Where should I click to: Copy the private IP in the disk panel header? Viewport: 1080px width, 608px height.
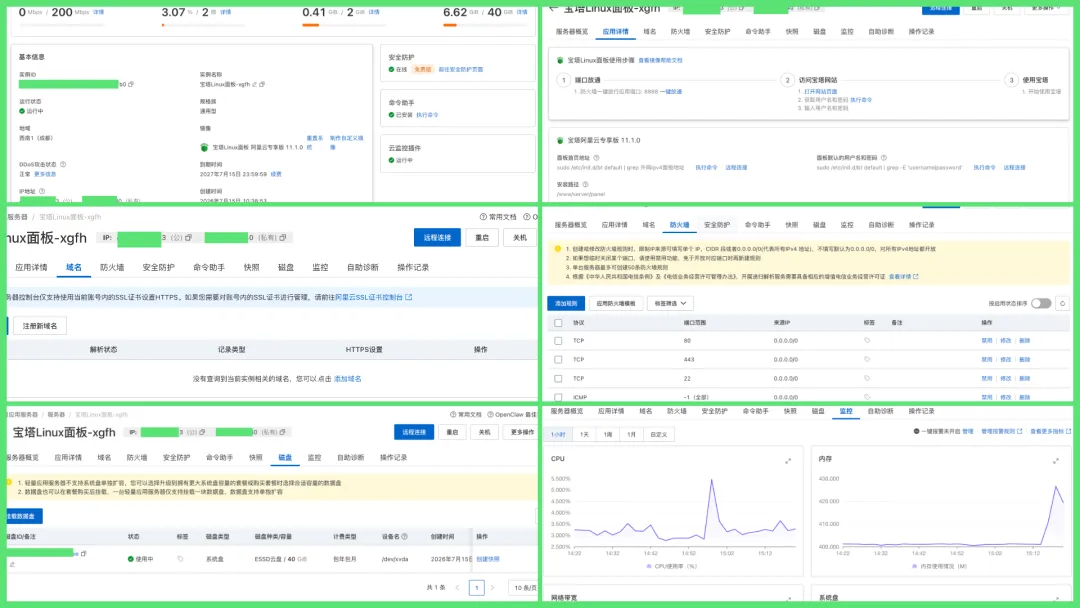pyautogui.click(x=282, y=432)
